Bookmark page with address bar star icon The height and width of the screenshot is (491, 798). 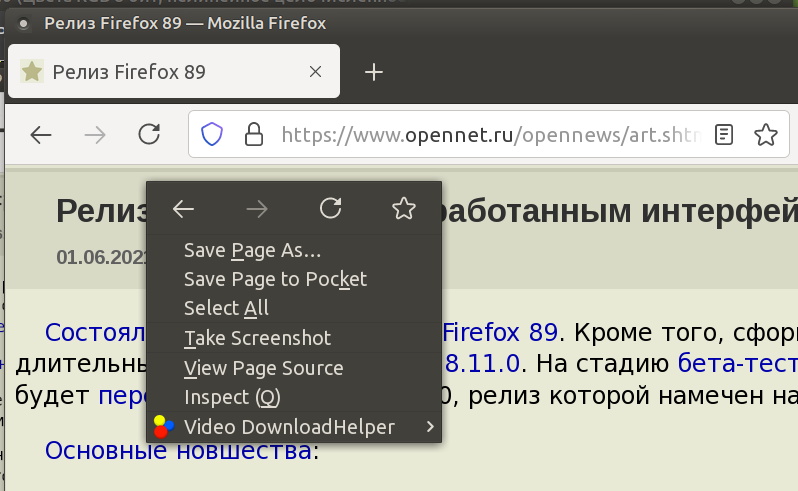click(x=765, y=135)
